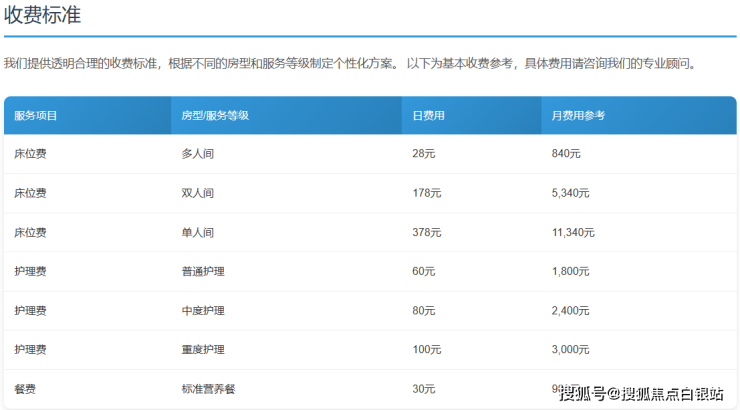Click the 多人间 room type cell
The image size is (740, 410).
pos(197,154)
